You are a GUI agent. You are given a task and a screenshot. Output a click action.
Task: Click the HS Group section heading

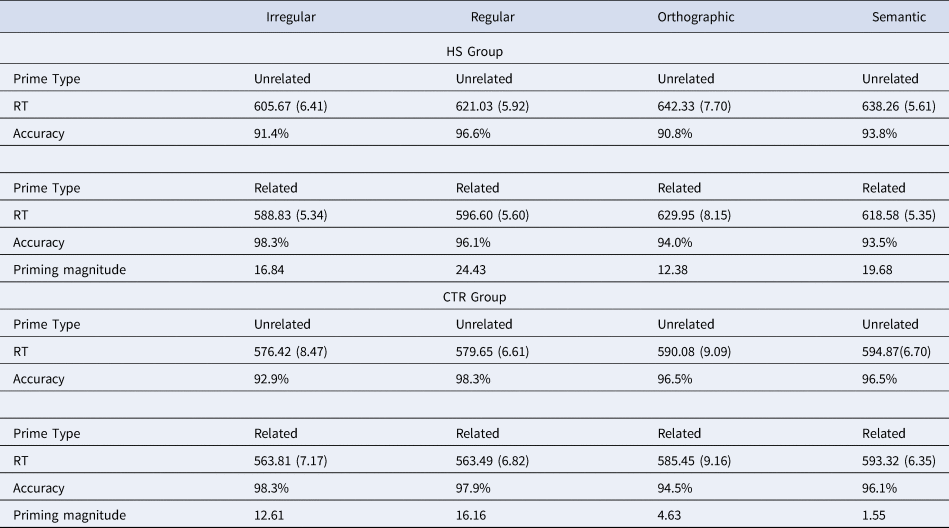pyautogui.click(x=474, y=51)
